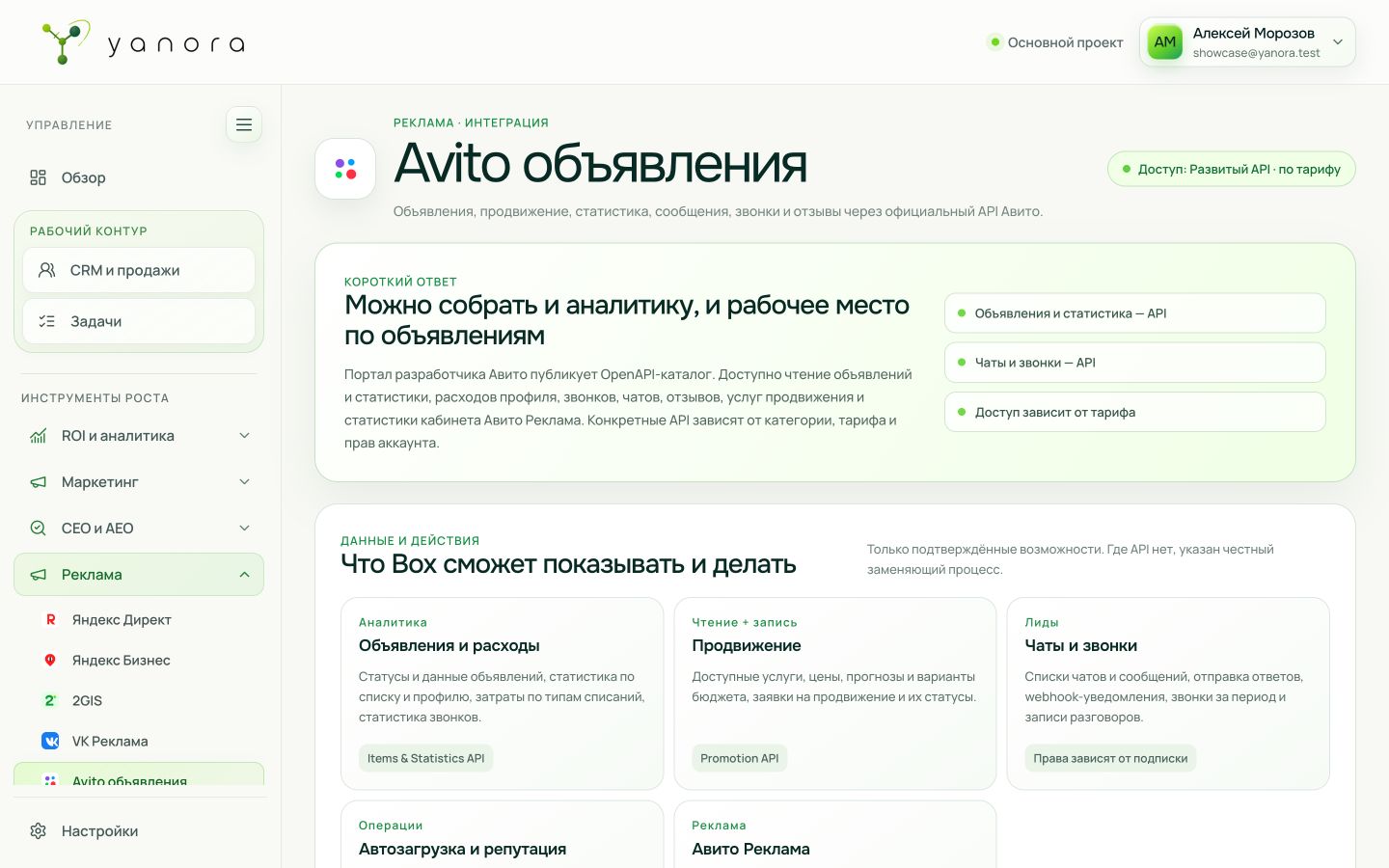The width and height of the screenshot is (1389, 868).
Task: Click the 2GIS green icon
Action: click(50, 700)
